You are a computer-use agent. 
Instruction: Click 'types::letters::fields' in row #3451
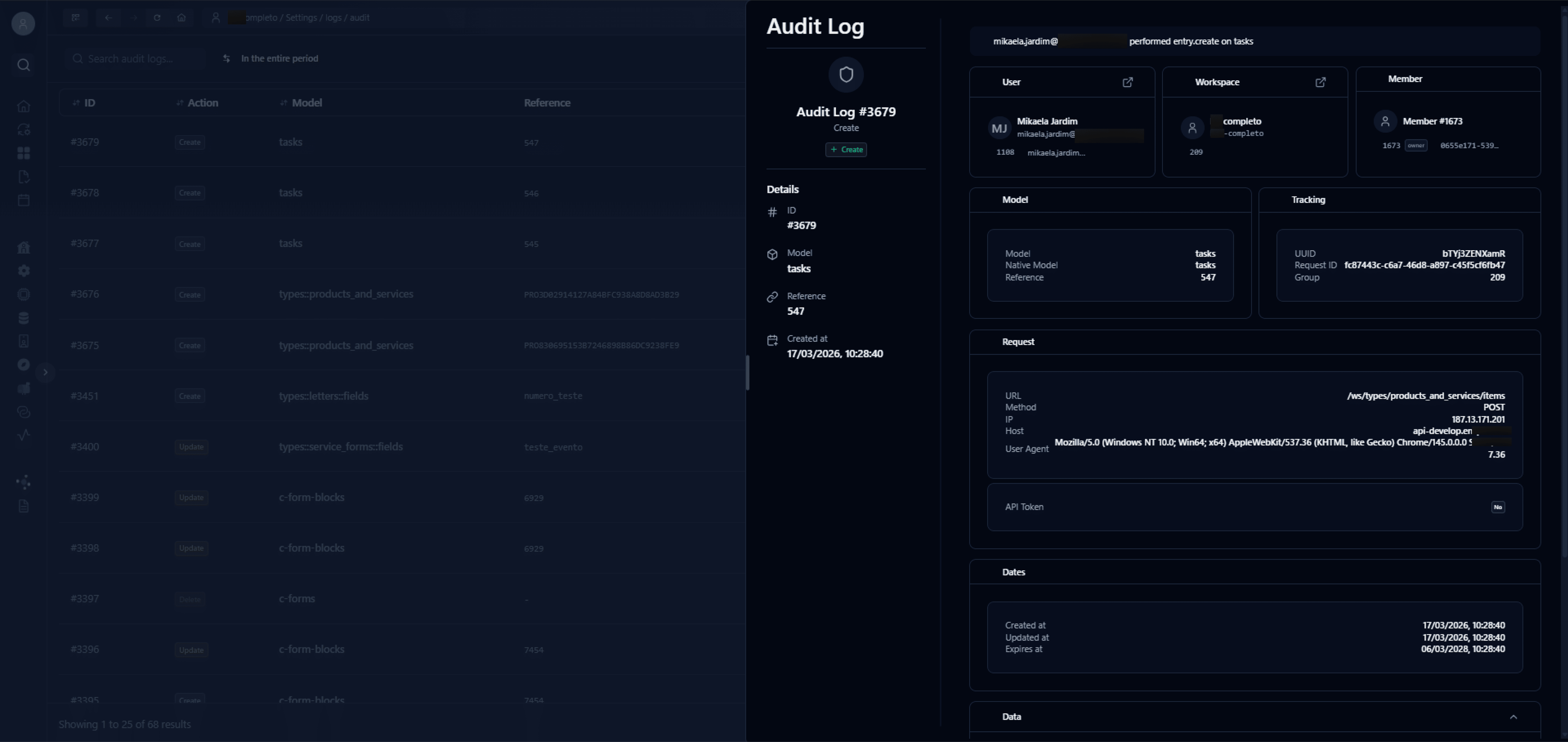[324, 396]
